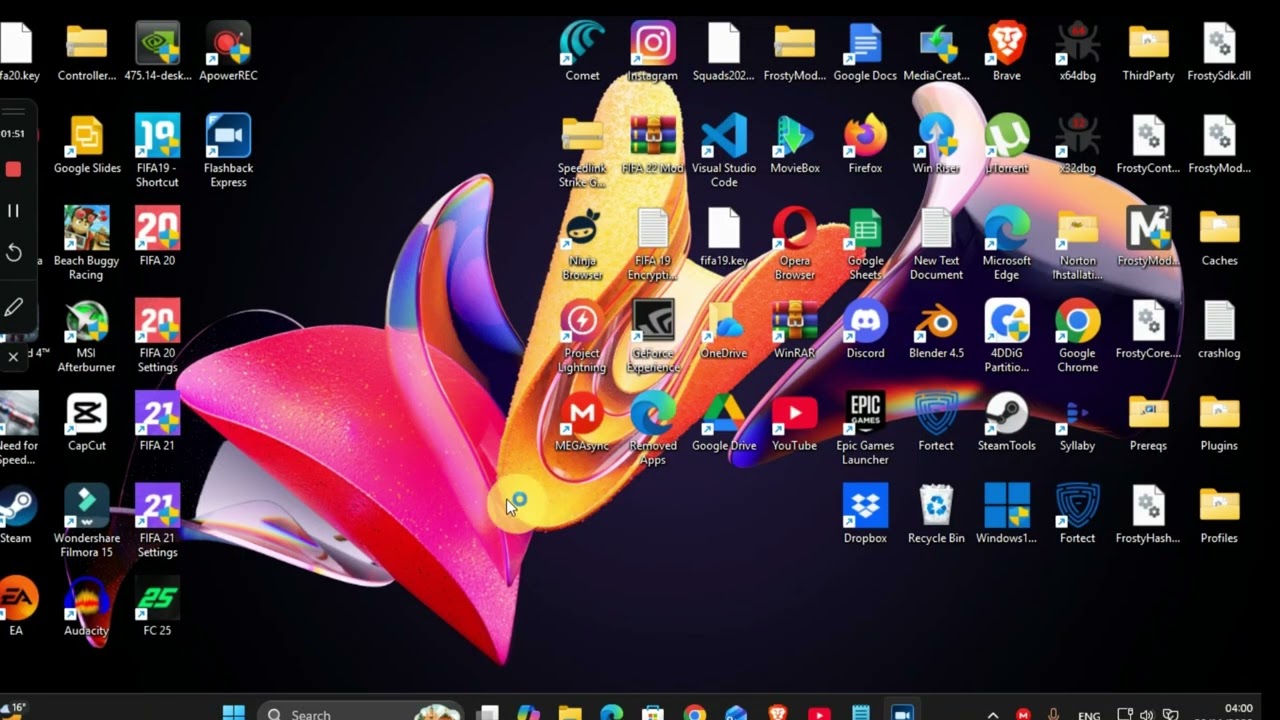Pause the recording in recorder panel
Screen dimensions: 1280x720
click(13, 211)
